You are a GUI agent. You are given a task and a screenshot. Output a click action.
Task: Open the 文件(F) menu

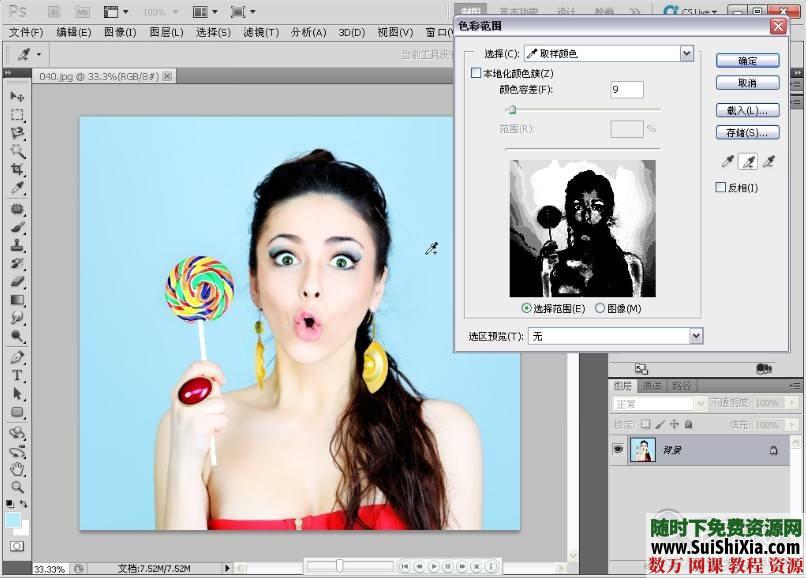point(26,32)
